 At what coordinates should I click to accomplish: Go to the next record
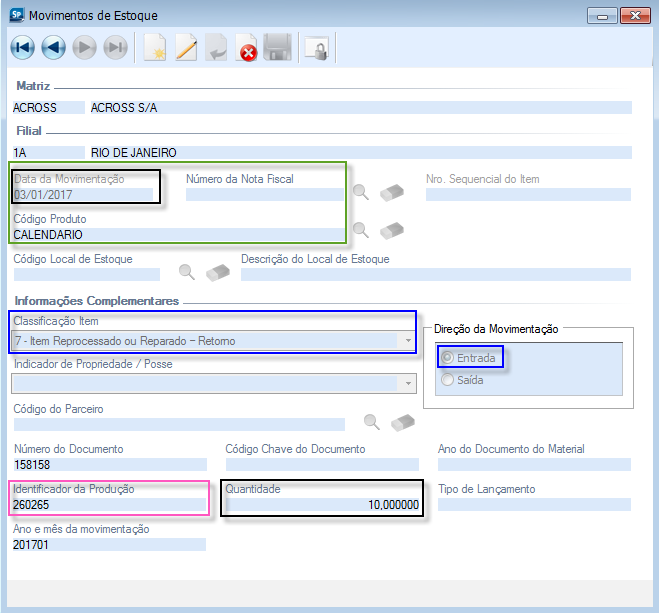[x=84, y=47]
